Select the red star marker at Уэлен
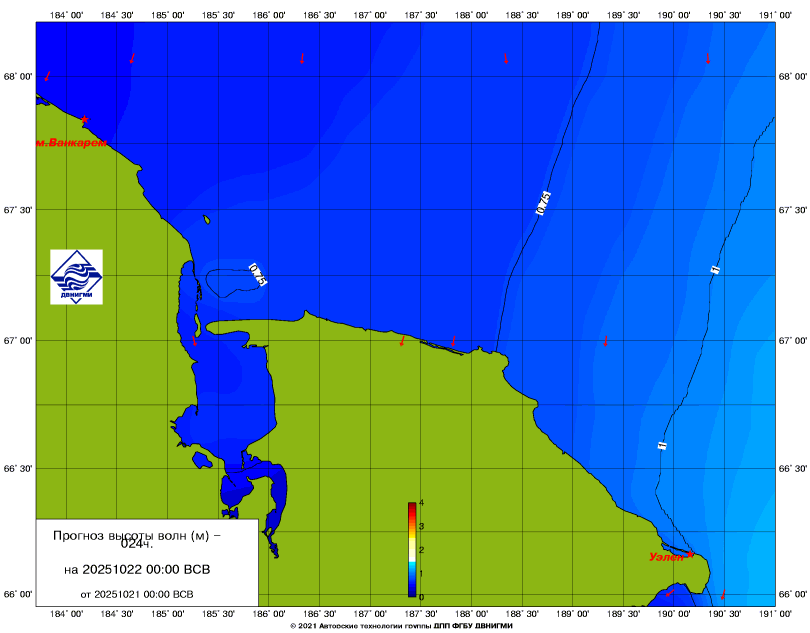Viewport: 810px width, 633px height. [x=691, y=553]
